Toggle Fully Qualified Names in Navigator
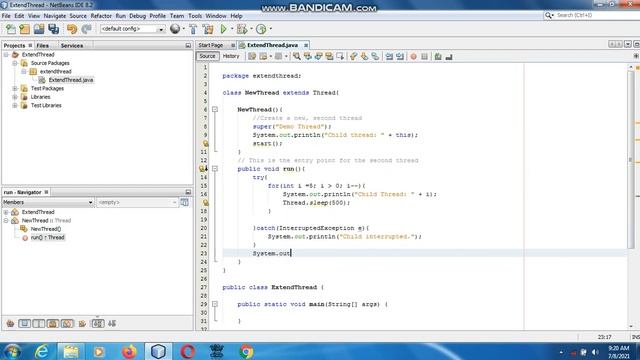The height and width of the screenshot is (360, 640). point(82,324)
